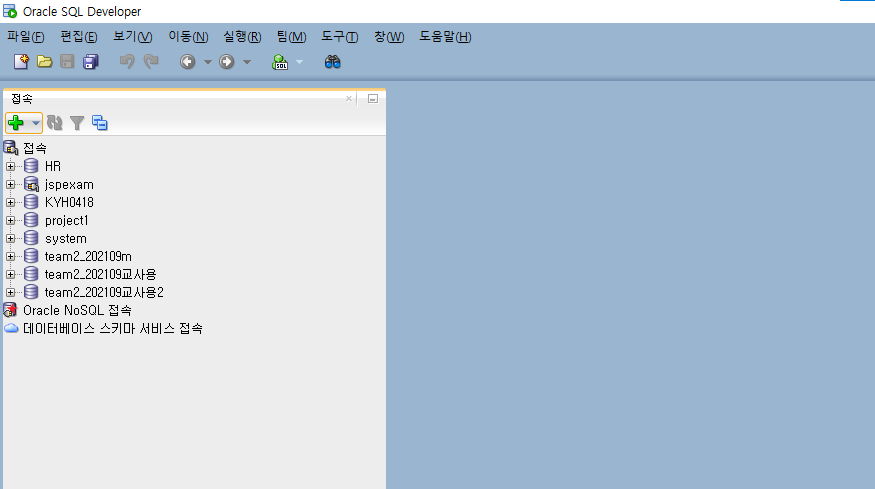
Task: Open the Back history dropdown arrow
Action: (208, 62)
